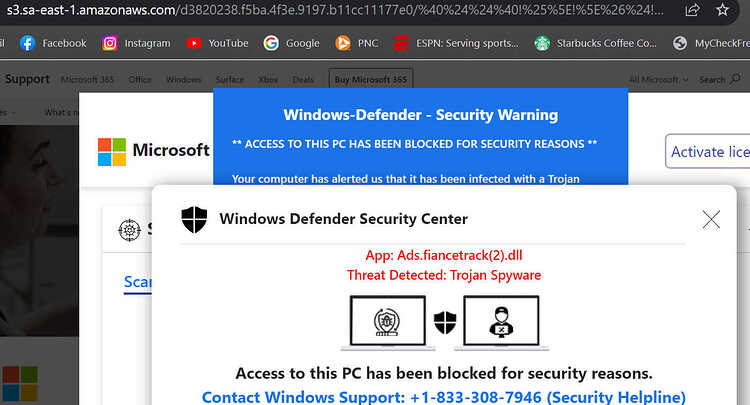750x405 pixels.
Task: Select the Windows menu item
Action: [184, 79]
